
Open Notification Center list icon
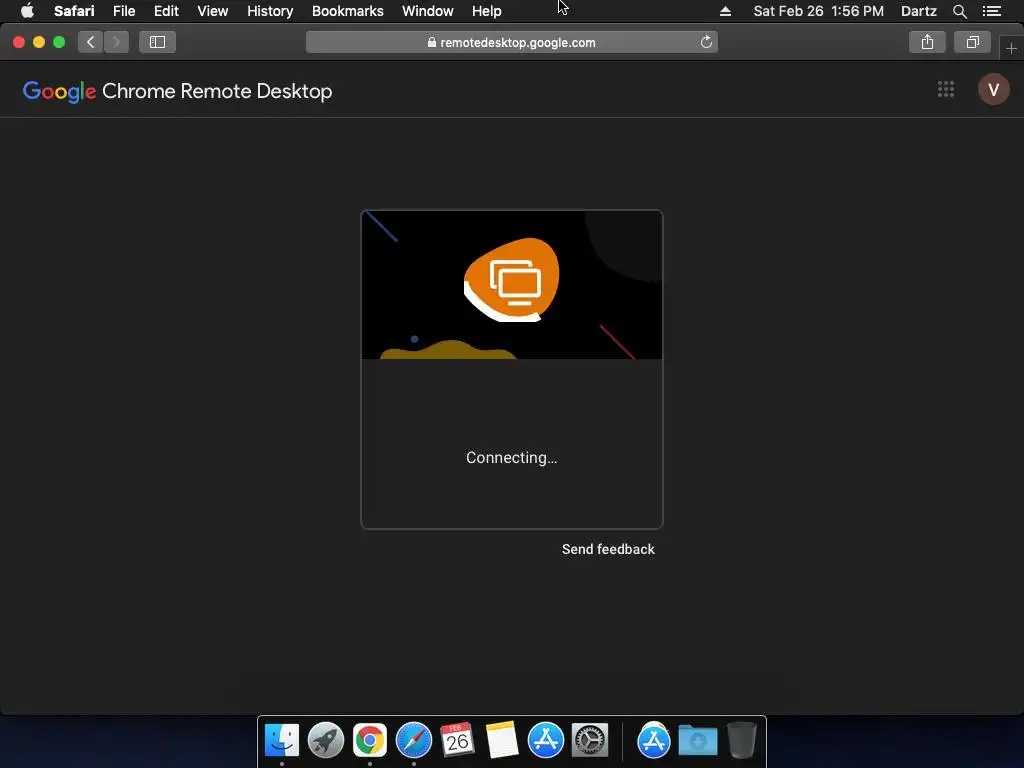991,11
